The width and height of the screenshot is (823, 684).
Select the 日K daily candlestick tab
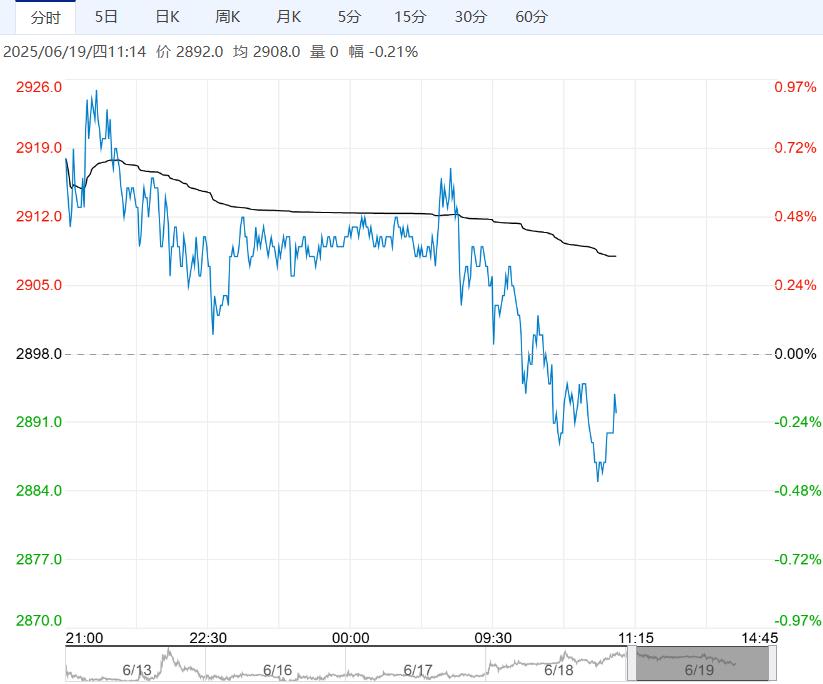[167, 17]
